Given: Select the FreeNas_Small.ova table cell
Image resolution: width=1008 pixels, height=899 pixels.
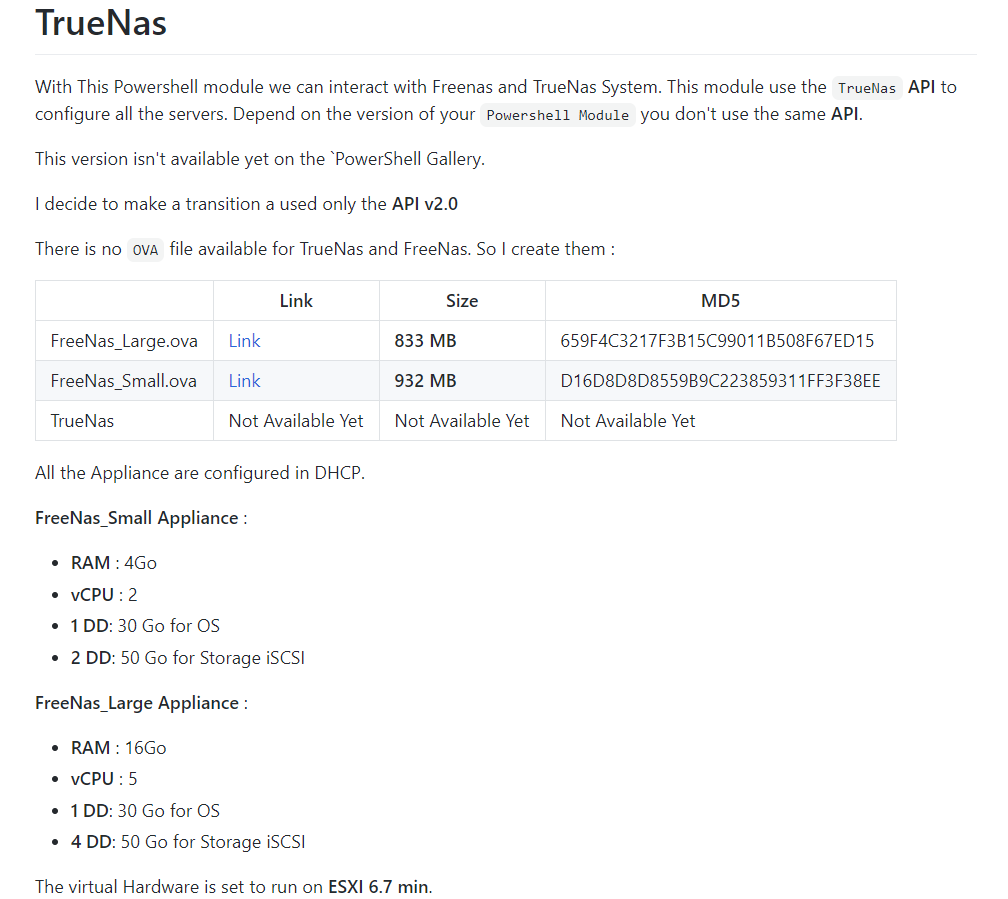Looking at the screenshot, I should [x=124, y=381].
